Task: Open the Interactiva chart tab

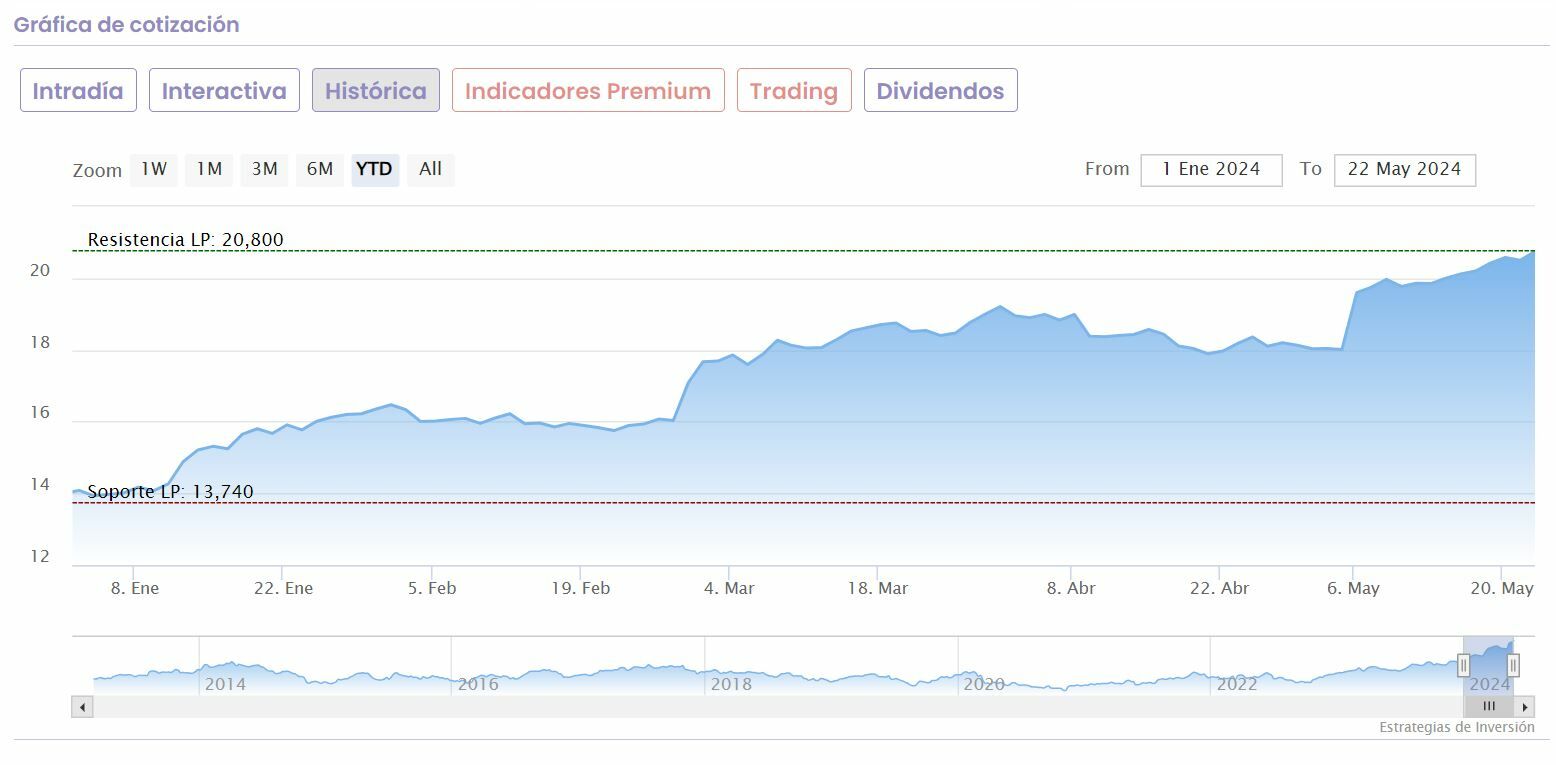Action: 224,91
